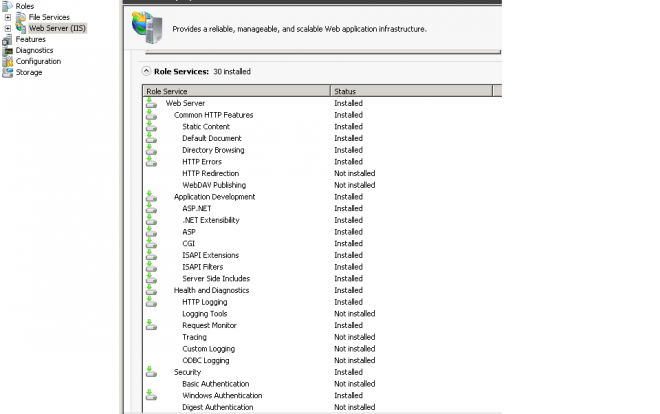This screenshot has height=414, width=660.
Task: Click installed icon beside .NET Extensibility
Action: [x=151, y=220]
